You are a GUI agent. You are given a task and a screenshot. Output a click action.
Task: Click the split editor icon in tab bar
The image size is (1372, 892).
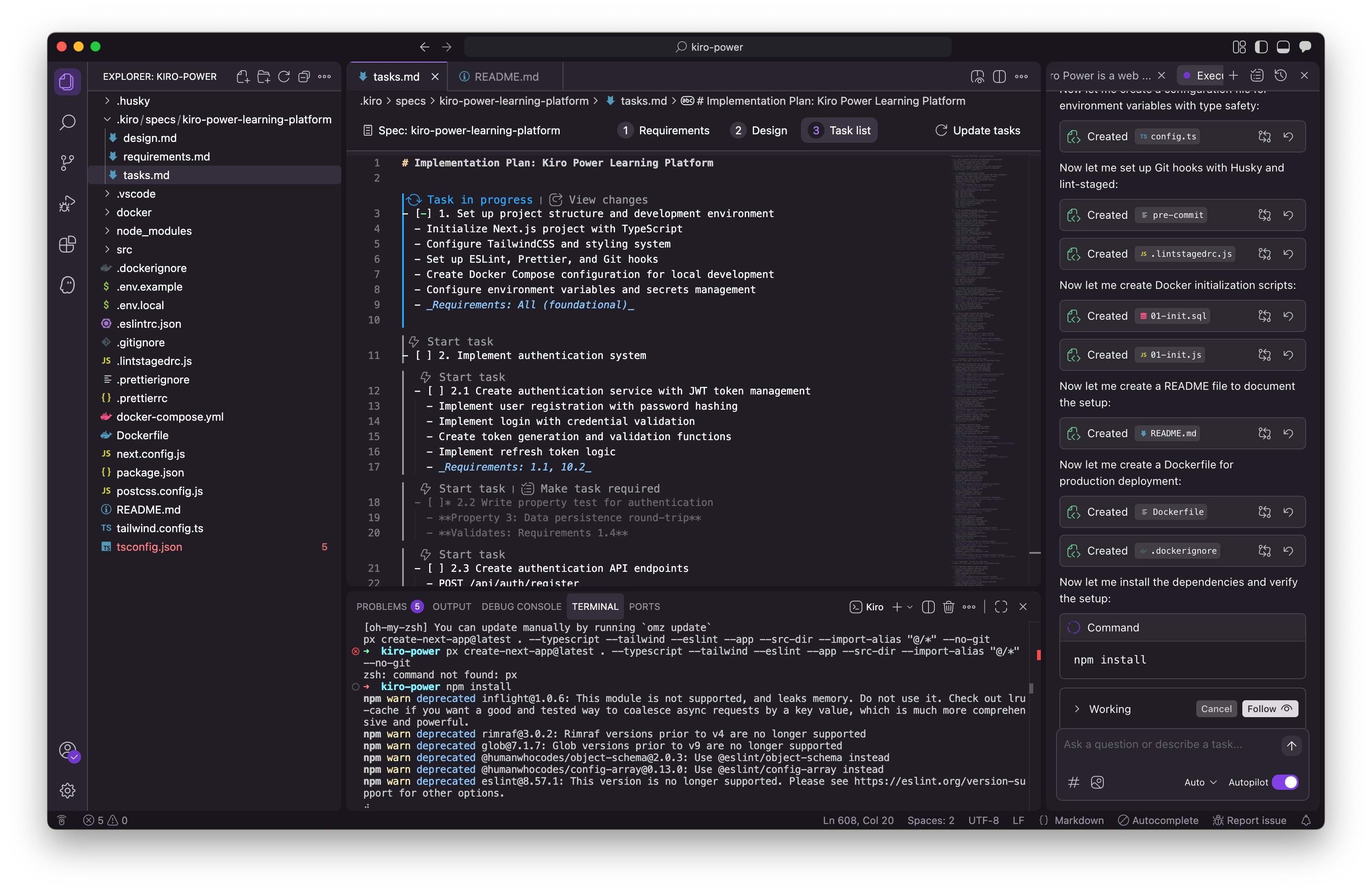click(999, 76)
